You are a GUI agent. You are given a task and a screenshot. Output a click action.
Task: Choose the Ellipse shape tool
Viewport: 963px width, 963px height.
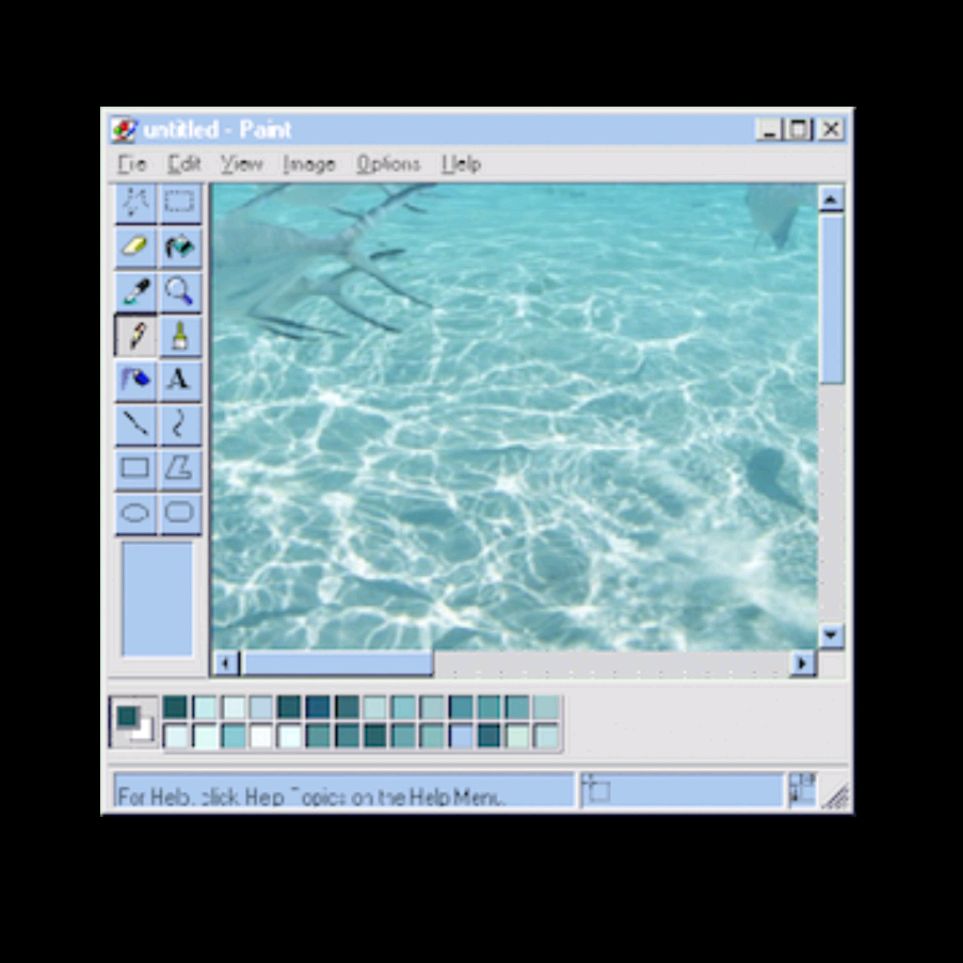click(x=136, y=513)
